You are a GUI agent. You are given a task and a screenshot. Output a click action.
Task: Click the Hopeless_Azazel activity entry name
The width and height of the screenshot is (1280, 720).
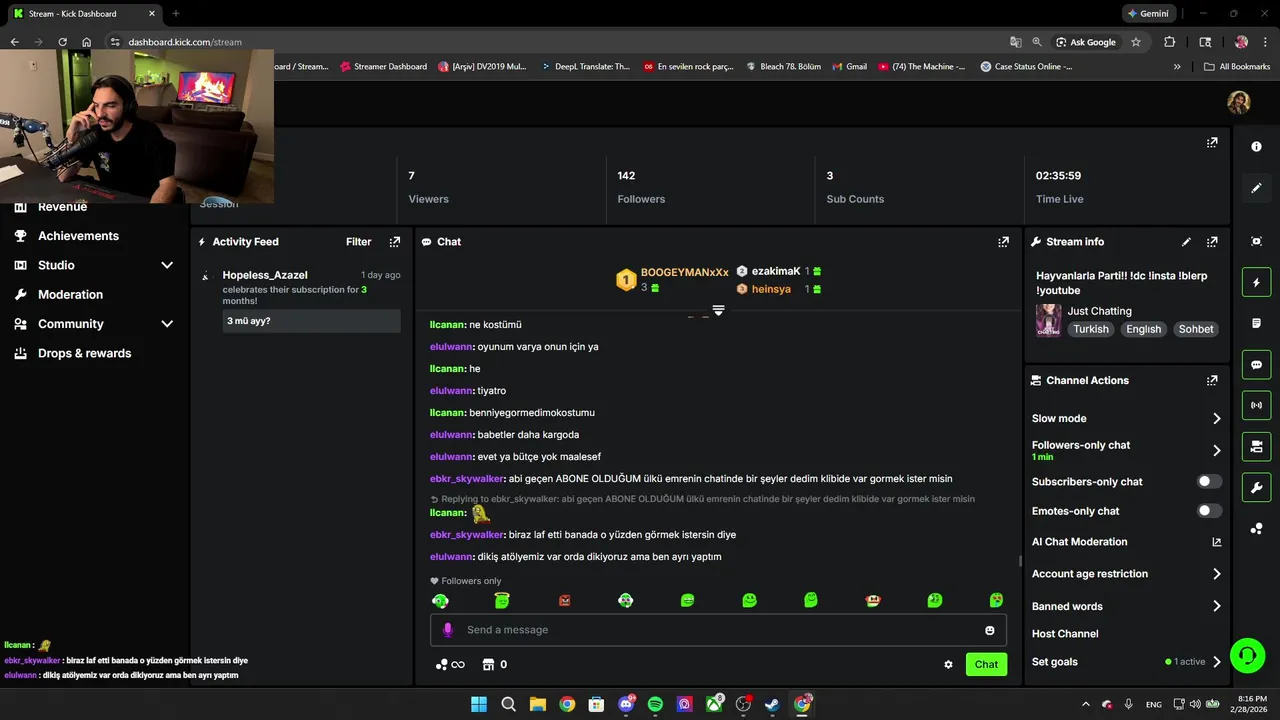[265, 275]
